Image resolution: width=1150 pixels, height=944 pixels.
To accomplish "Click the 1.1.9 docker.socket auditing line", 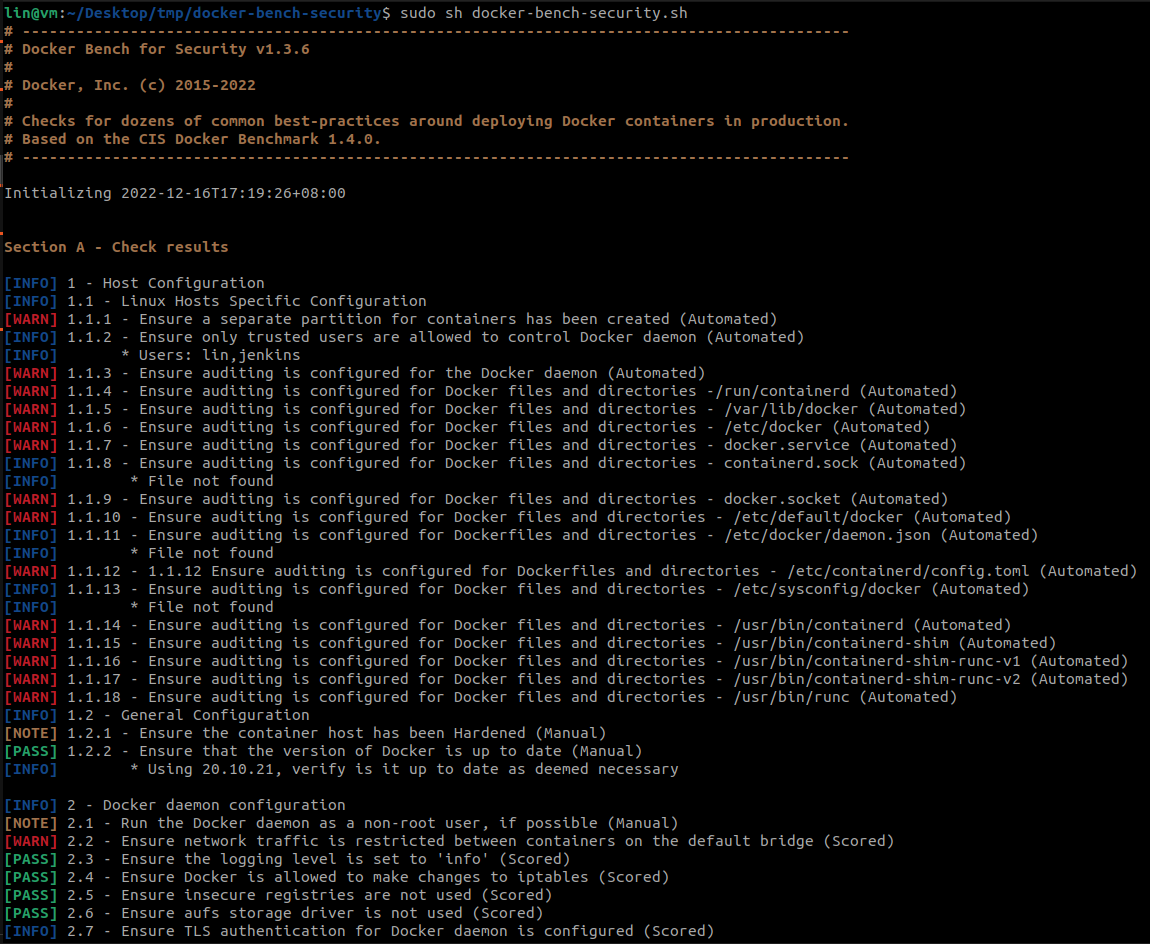I will point(477,499).
